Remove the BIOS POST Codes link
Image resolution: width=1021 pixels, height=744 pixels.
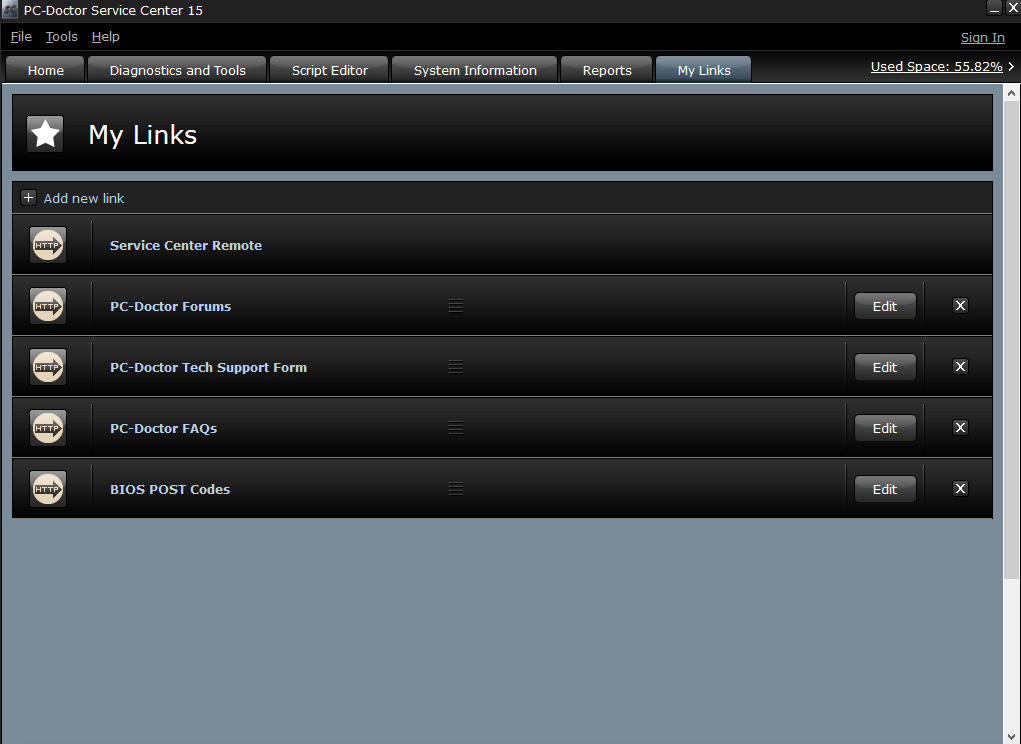tap(960, 489)
